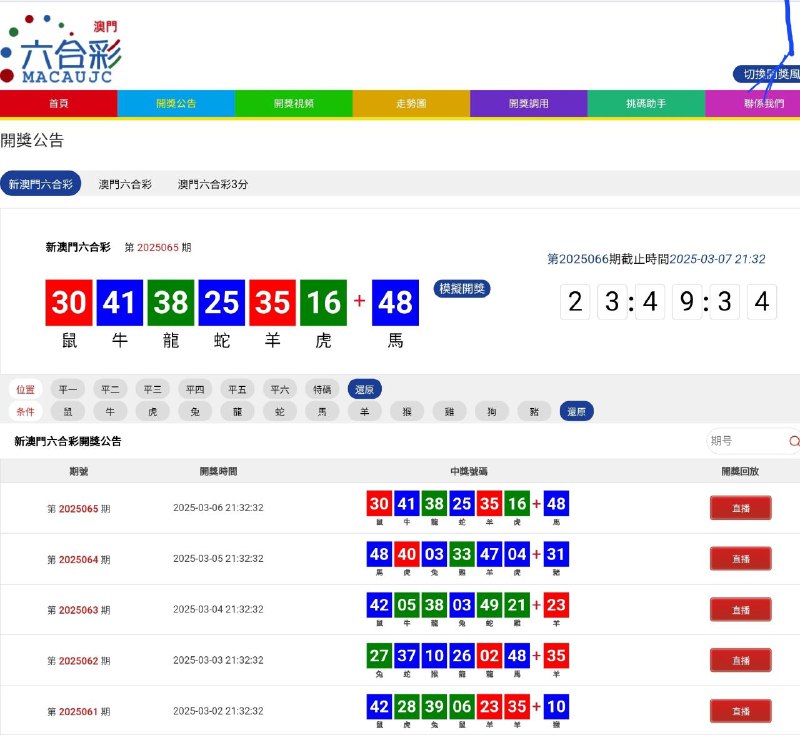800x735 pixels.
Task: Click special number 31 in draw 2025064 row
Action: coord(556,554)
